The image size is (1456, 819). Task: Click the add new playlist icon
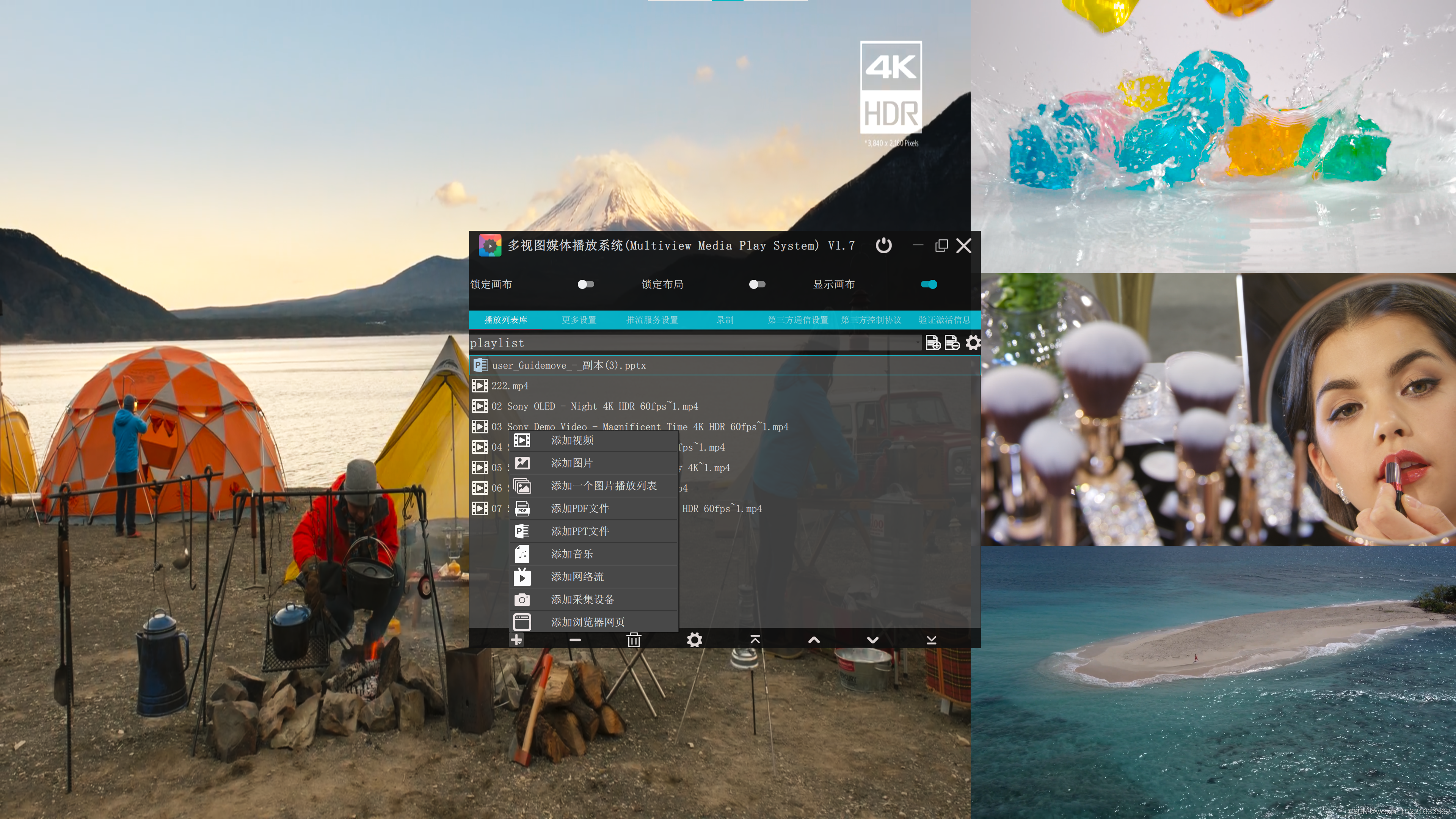(x=933, y=342)
